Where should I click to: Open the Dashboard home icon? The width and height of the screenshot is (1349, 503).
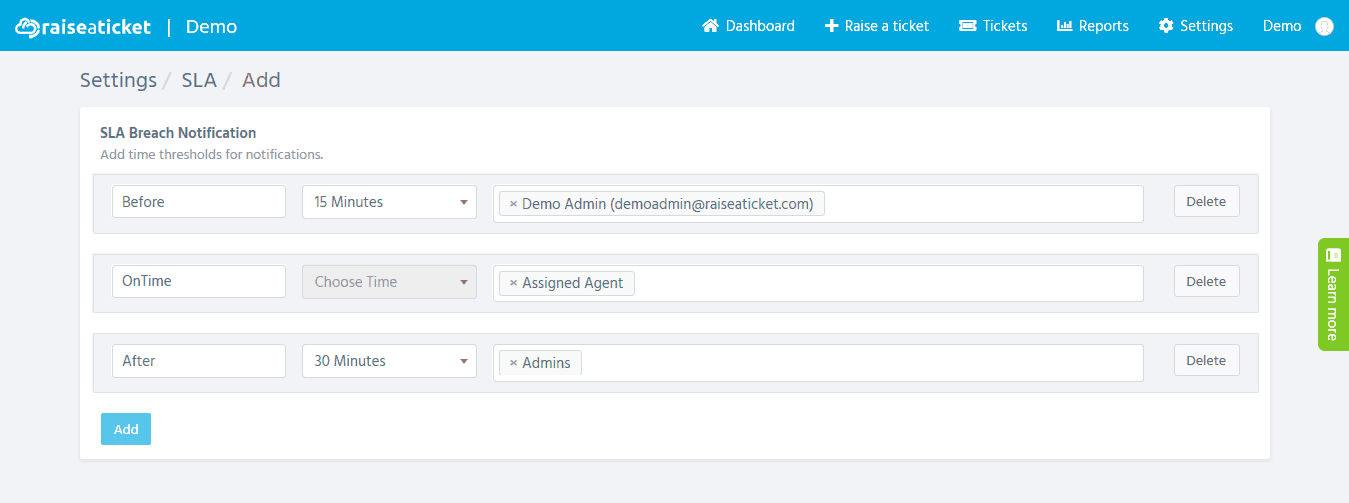710,26
